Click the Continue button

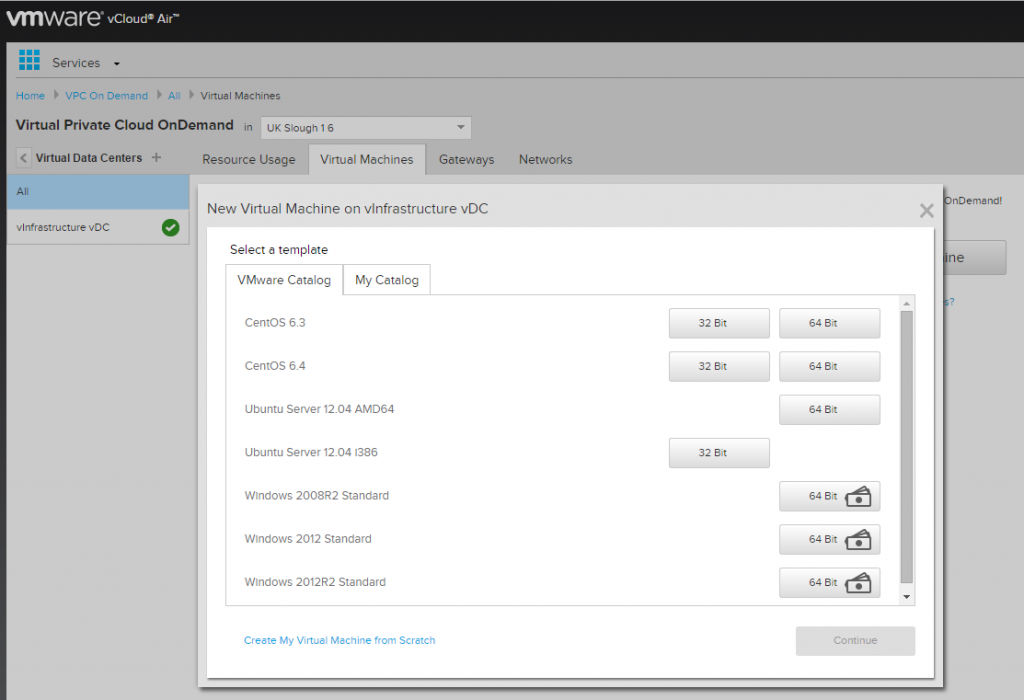855,641
